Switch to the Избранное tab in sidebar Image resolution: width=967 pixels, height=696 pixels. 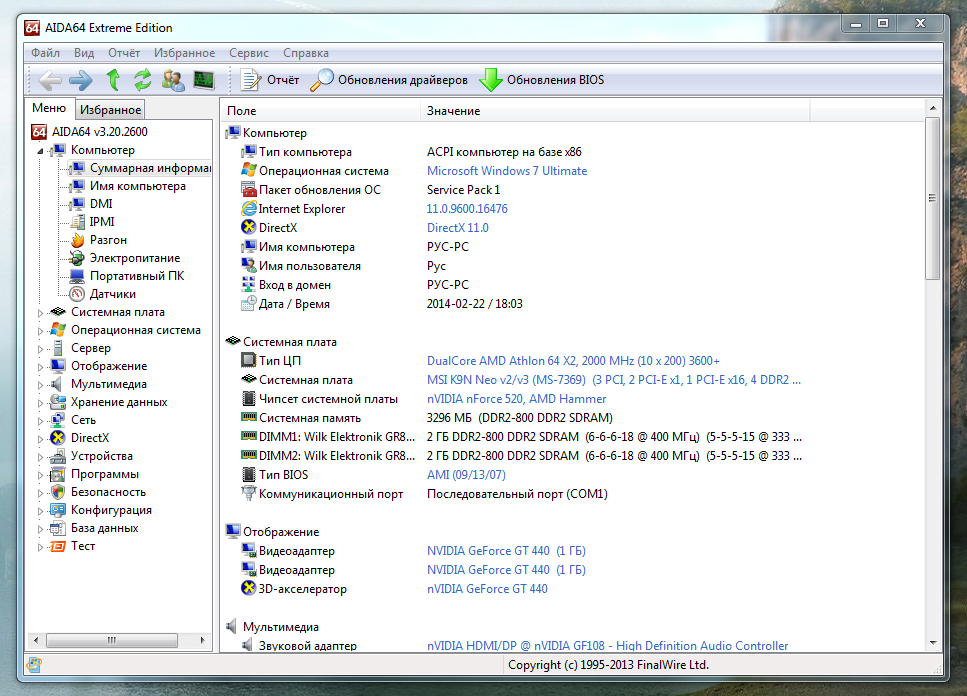[110, 110]
